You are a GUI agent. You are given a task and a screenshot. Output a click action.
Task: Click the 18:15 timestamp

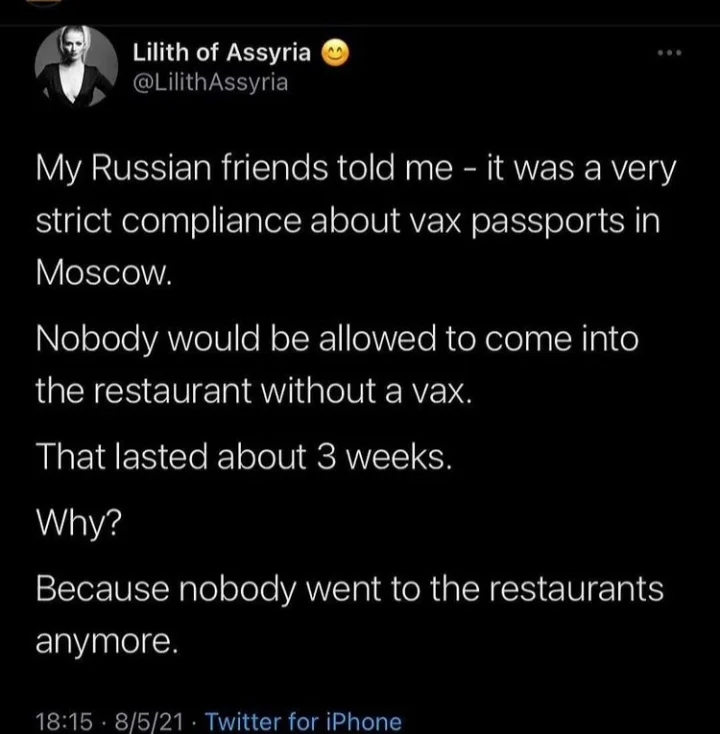(61, 720)
